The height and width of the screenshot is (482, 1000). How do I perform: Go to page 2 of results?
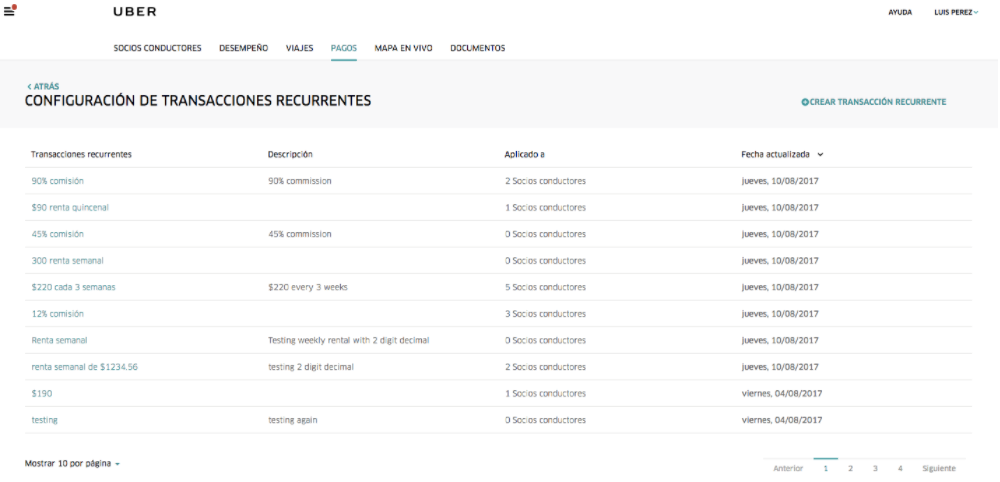click(x=850, y=468)
